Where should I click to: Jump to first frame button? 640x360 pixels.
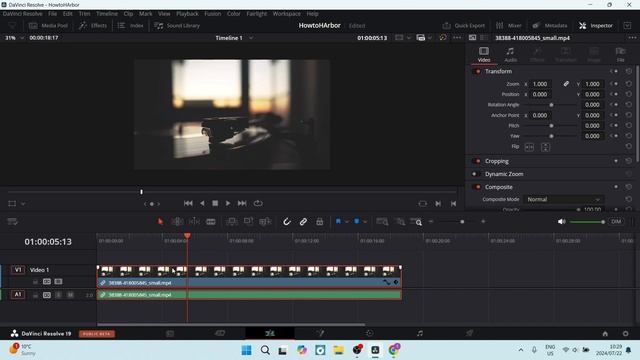pyautogui.click(x=188, y=203)
